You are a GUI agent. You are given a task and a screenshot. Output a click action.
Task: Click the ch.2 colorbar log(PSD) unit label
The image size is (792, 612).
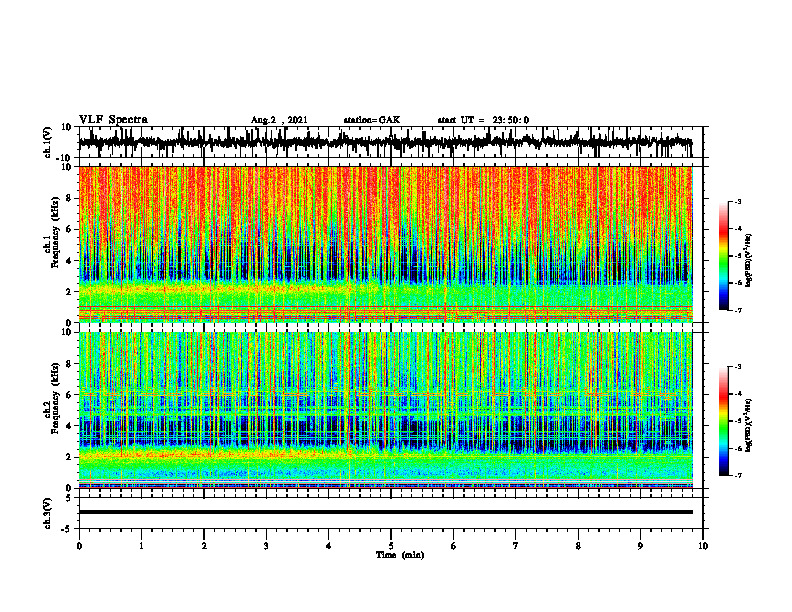[x=749, y=425]
